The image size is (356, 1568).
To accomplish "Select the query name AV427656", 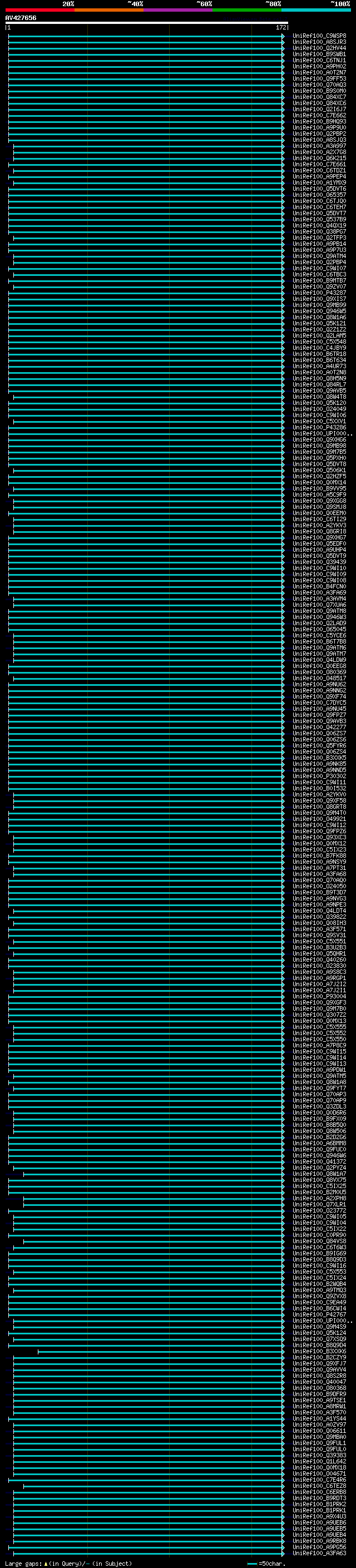I will pyautogui.click(x=21, y=18).
